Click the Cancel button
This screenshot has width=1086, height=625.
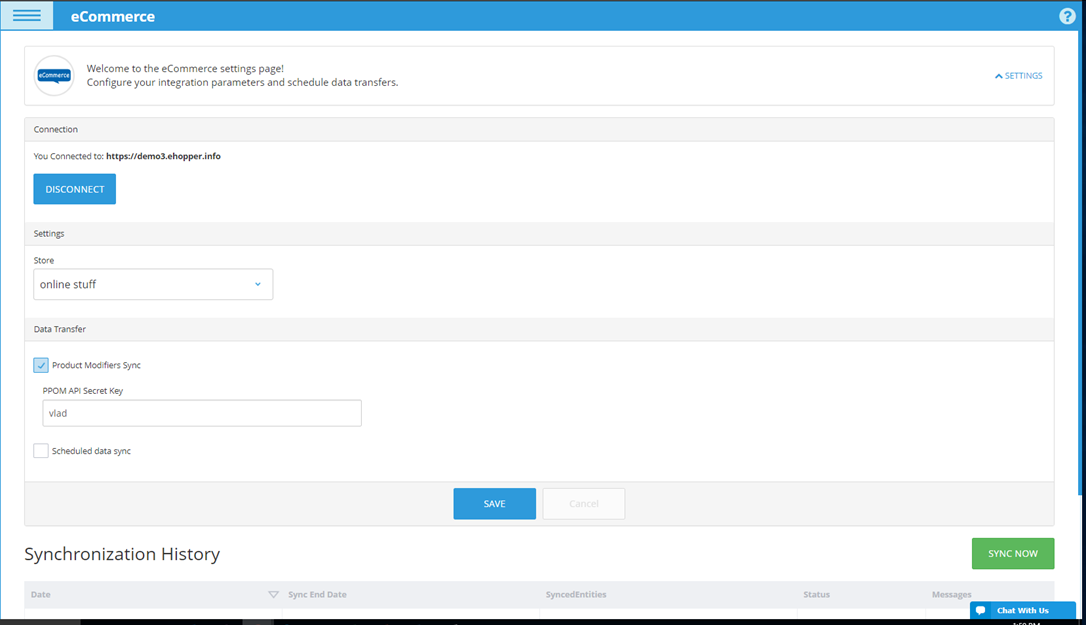coord(583,504)
